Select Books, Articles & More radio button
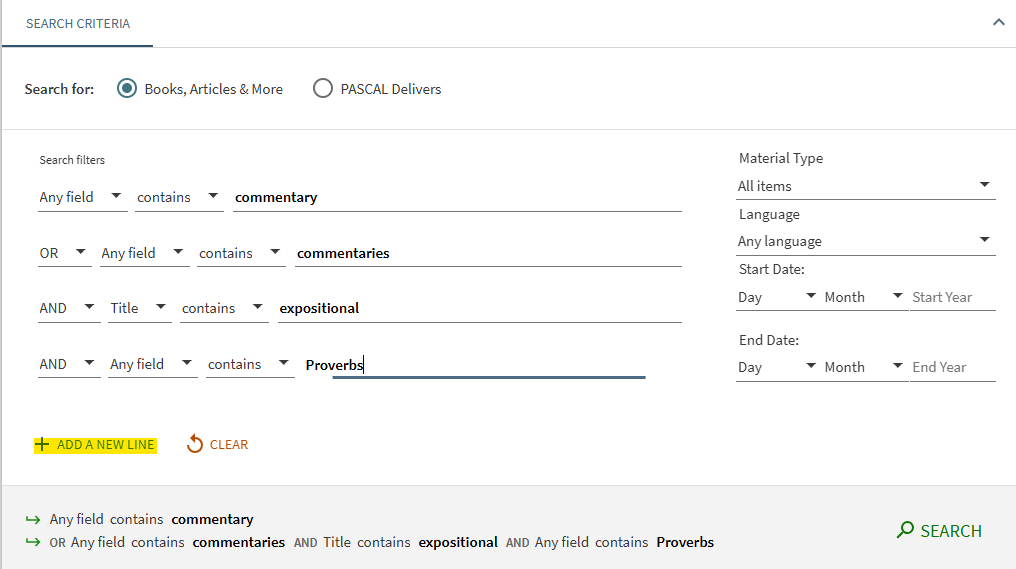 pos(127,89)
